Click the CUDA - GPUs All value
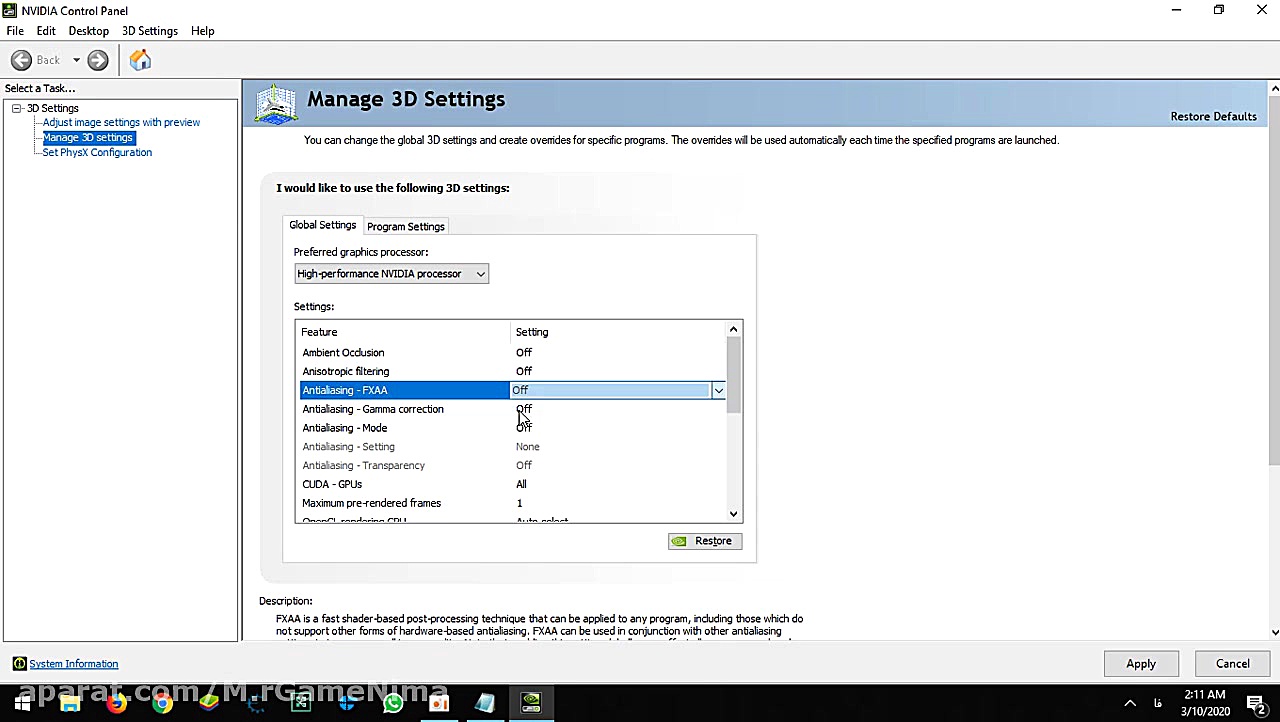The image size is (1280, 722). (521, 484)
